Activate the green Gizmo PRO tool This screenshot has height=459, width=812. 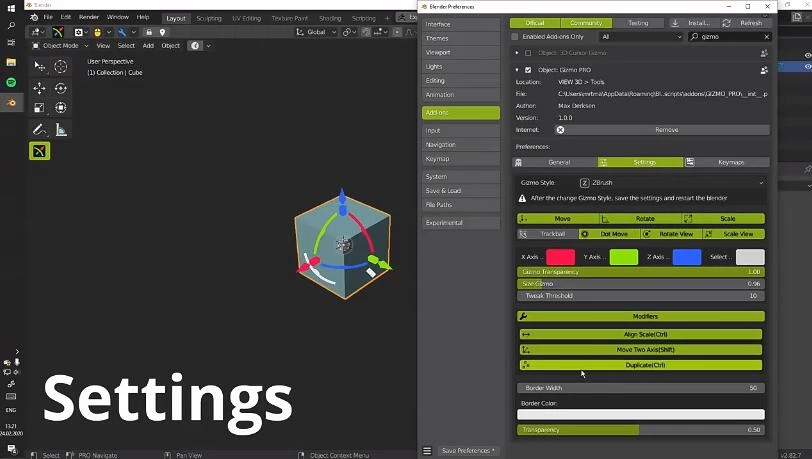[40, 151]
